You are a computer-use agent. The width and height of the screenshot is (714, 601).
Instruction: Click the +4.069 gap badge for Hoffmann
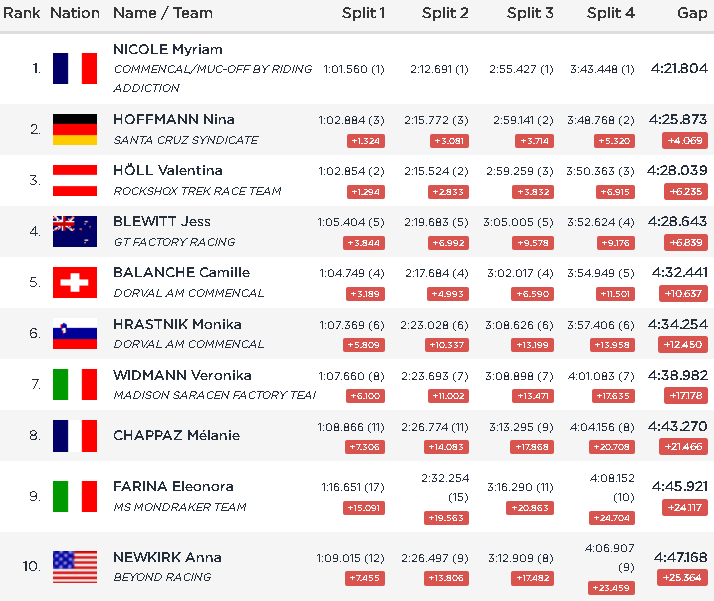[684, 140]
